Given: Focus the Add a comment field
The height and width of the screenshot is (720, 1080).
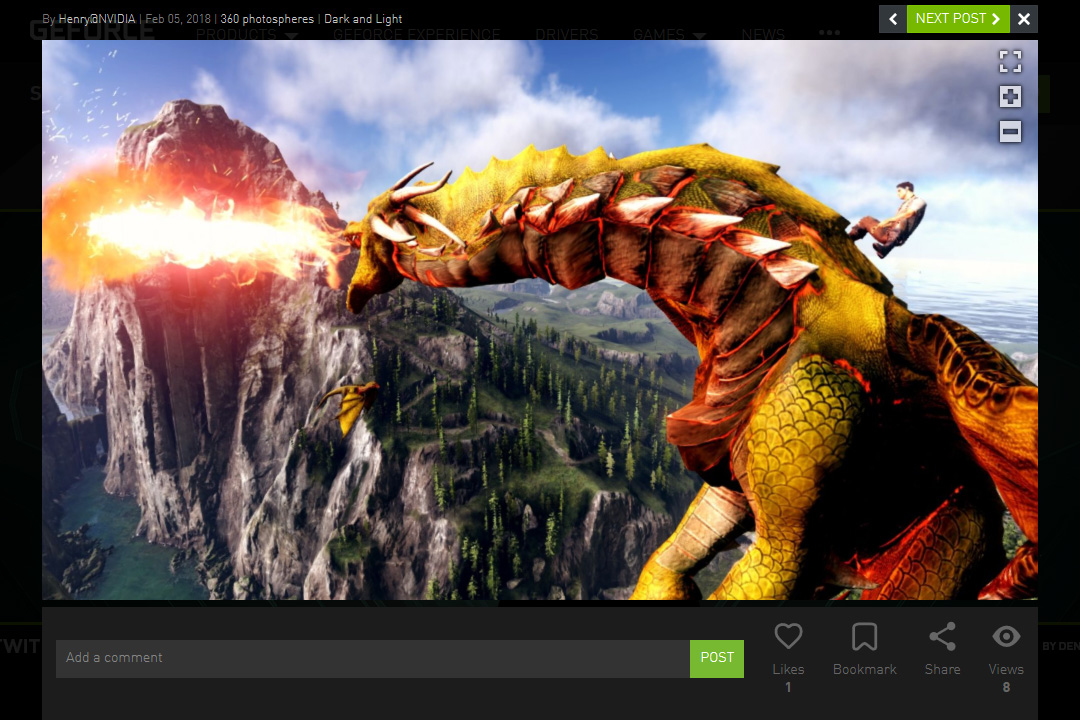Looking at the screenshot, I should 372,658.
